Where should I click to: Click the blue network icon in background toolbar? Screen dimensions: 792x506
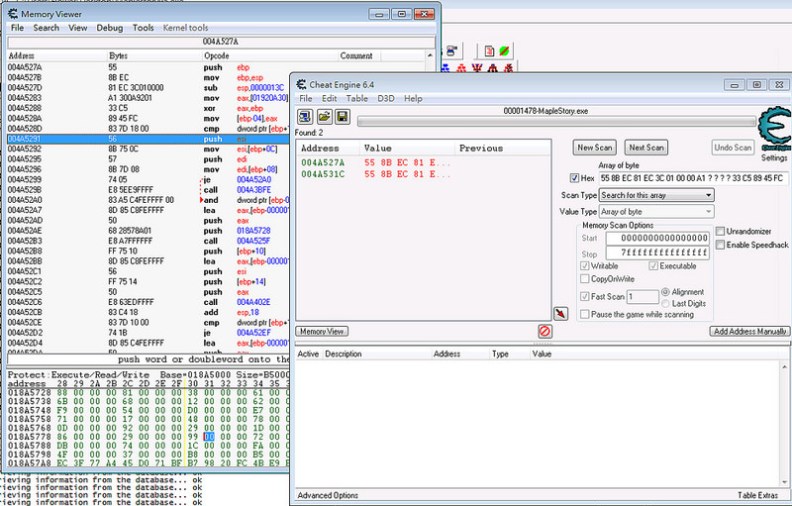(446, 68)
